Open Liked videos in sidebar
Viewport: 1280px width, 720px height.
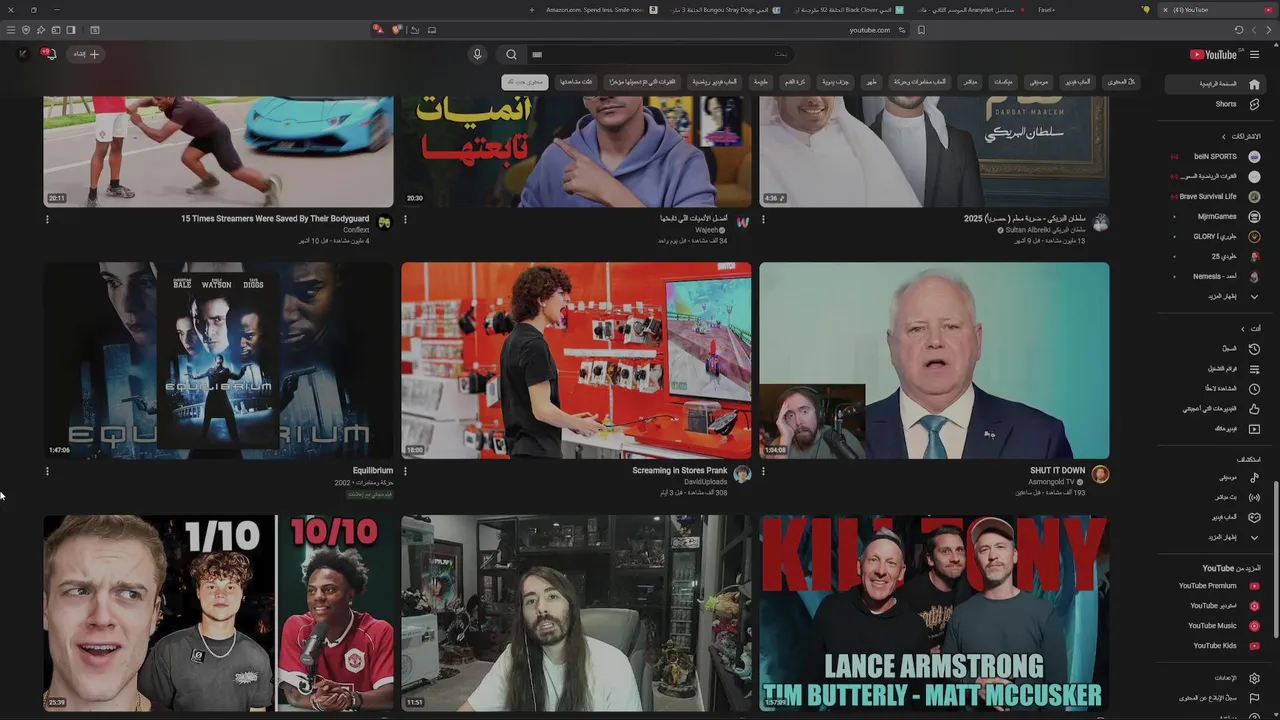1214,409
